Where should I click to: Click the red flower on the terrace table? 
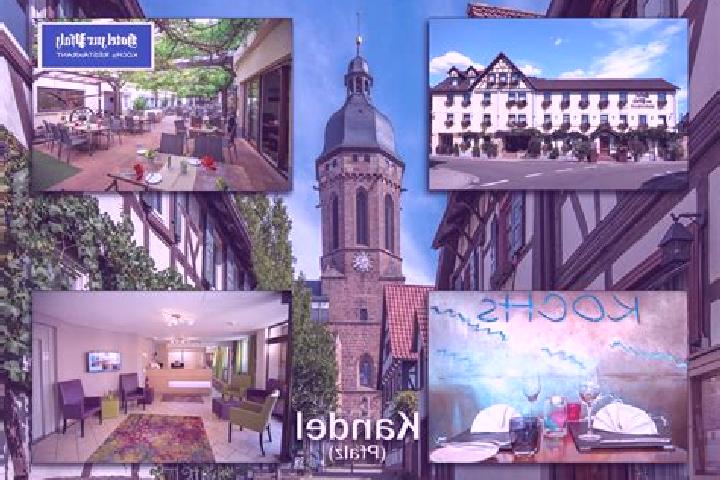208,163
